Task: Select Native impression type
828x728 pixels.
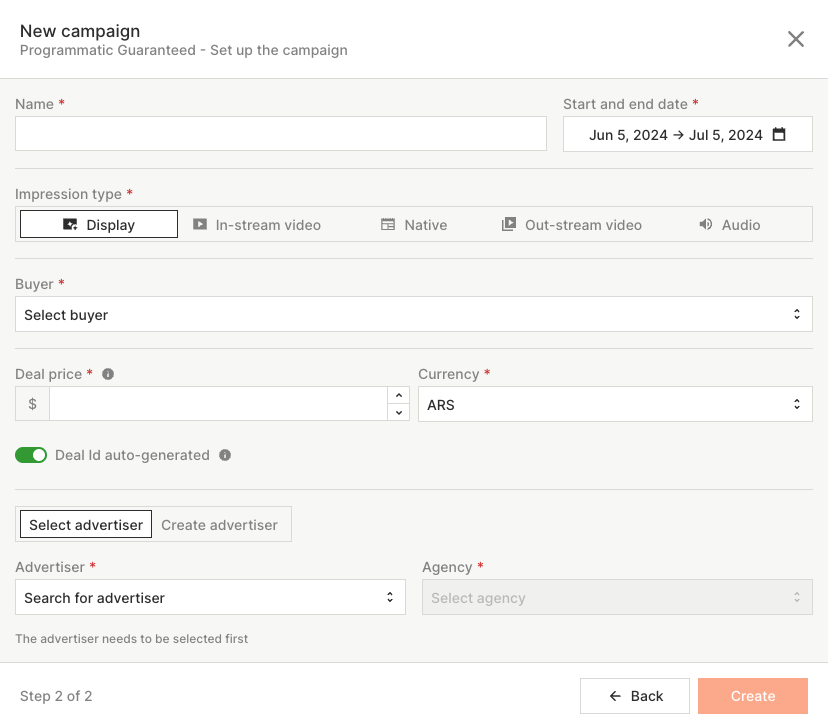Action: click(414, 225)
